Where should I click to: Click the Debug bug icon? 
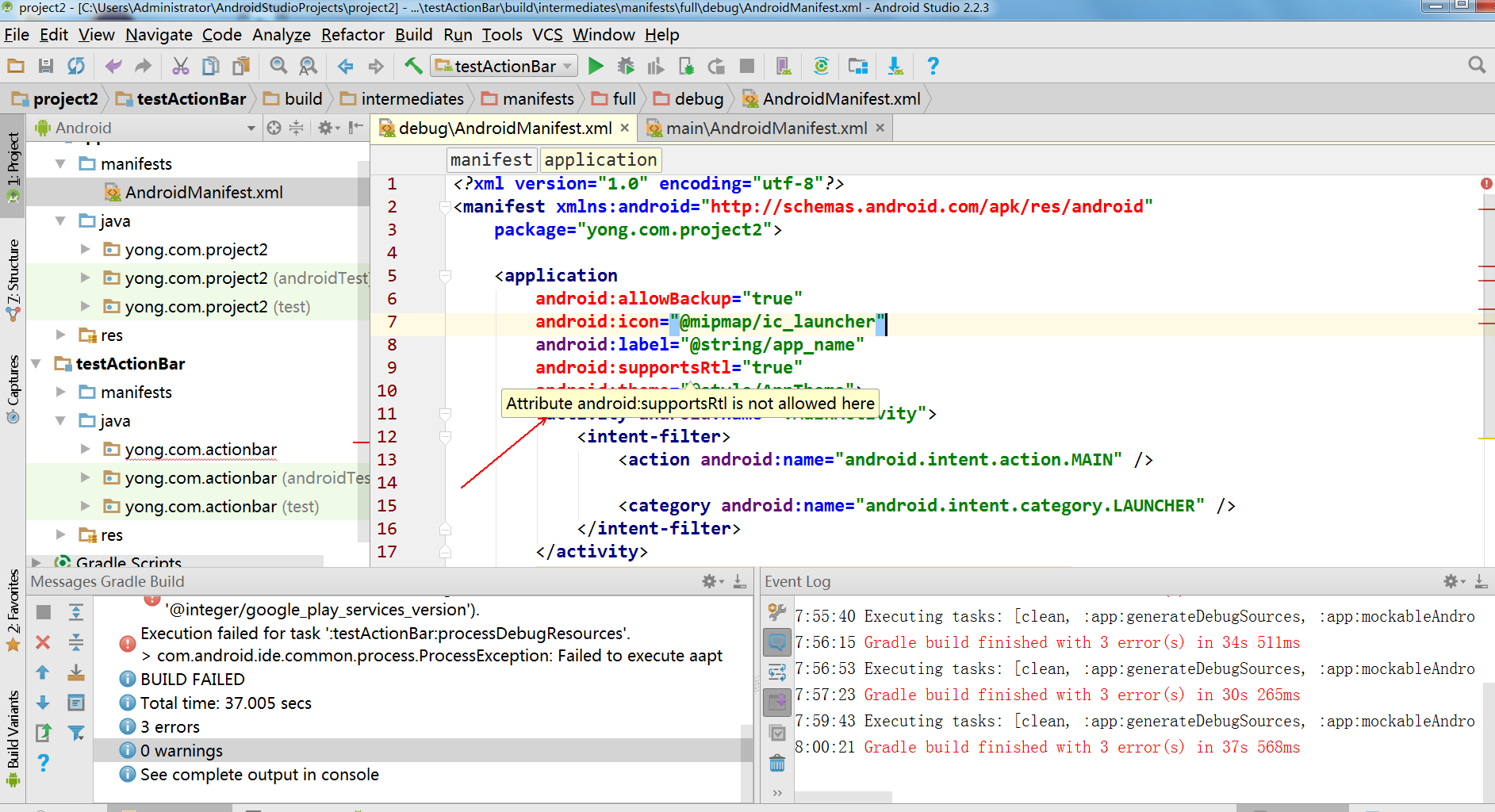pos(627,66)
